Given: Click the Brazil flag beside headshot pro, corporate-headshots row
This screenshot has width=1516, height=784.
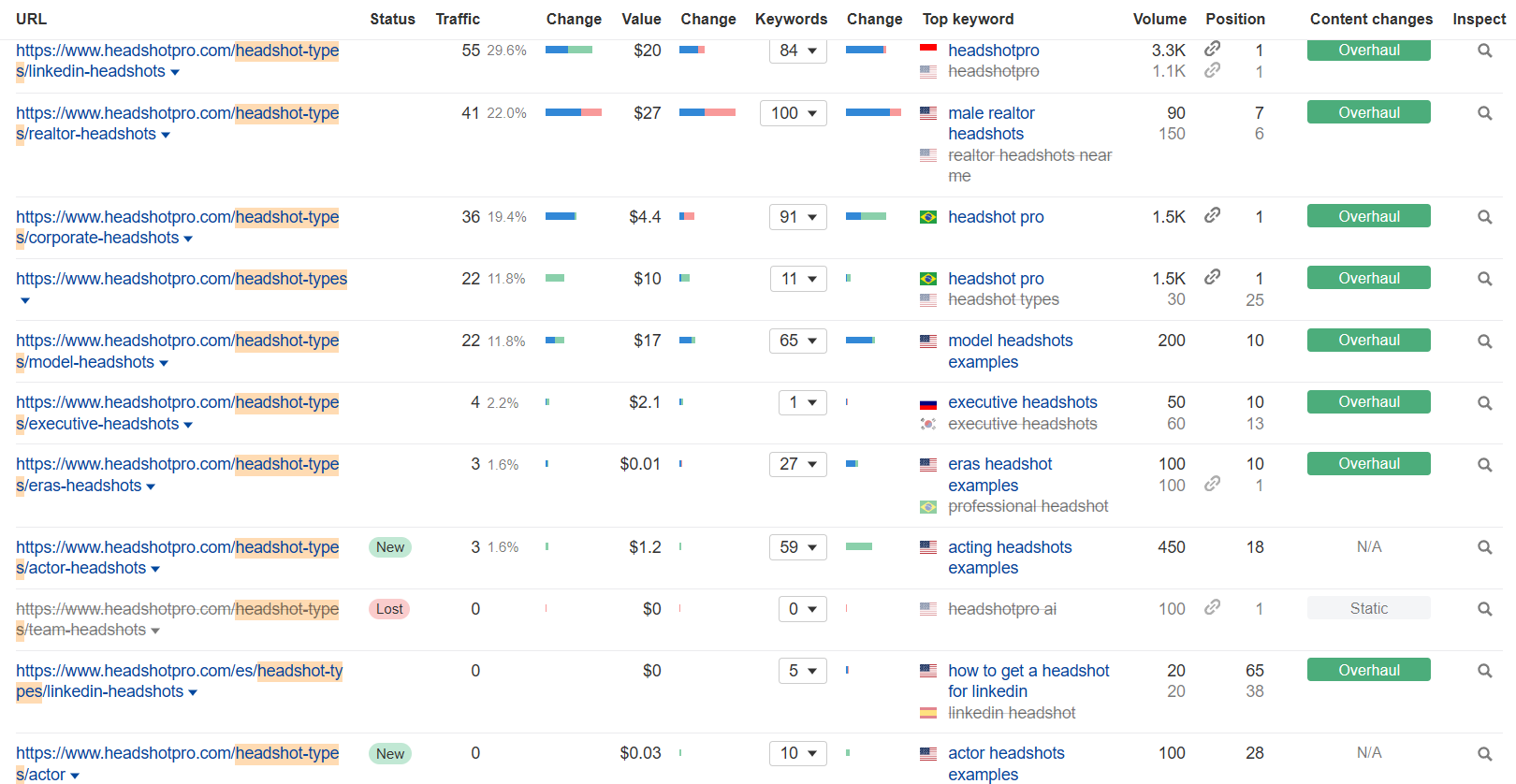Looking at the screenshot, I should (928, 217).
